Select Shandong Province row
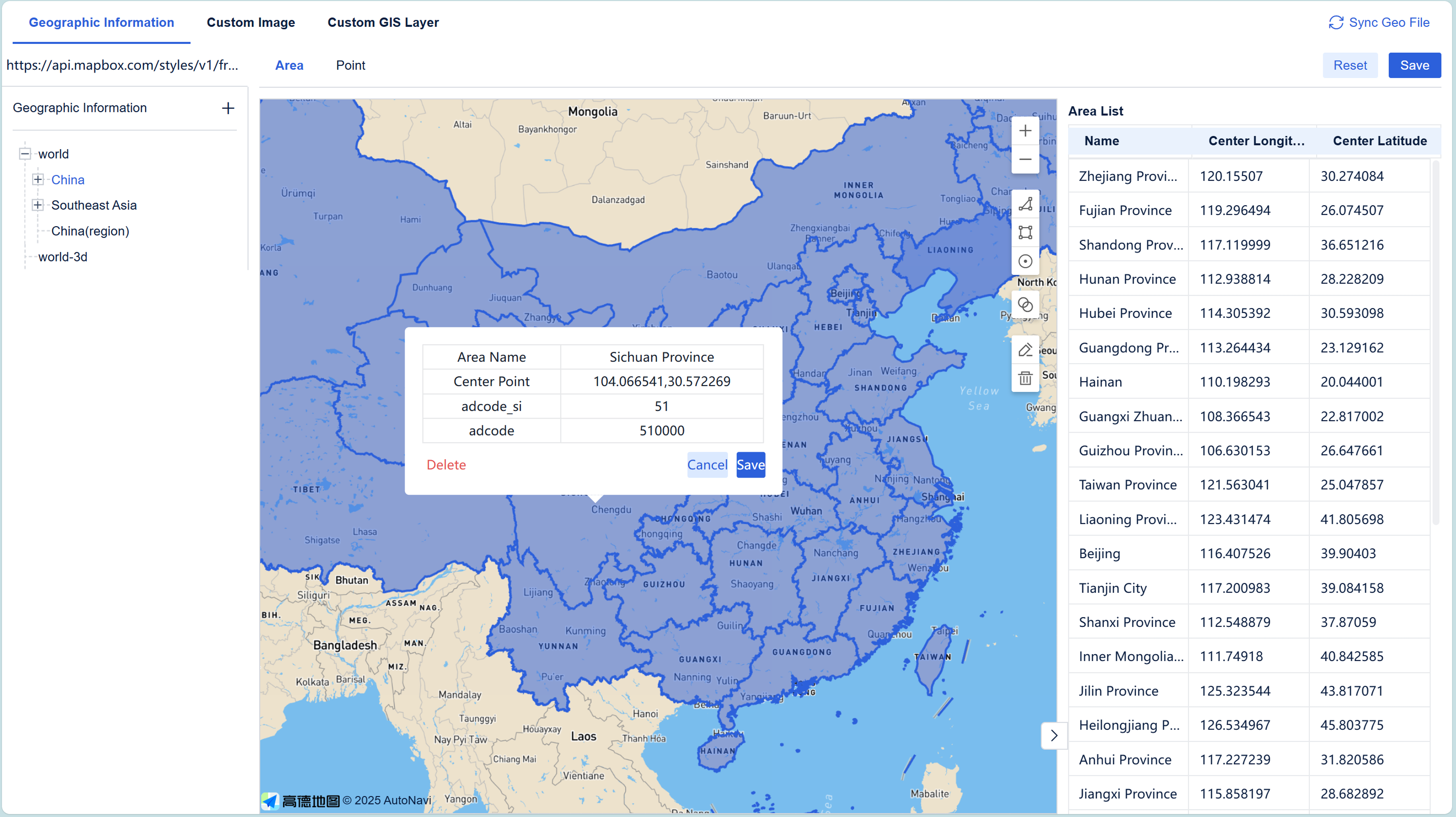This screenshot has height=817, width=1456. [x=1248, y=245]
